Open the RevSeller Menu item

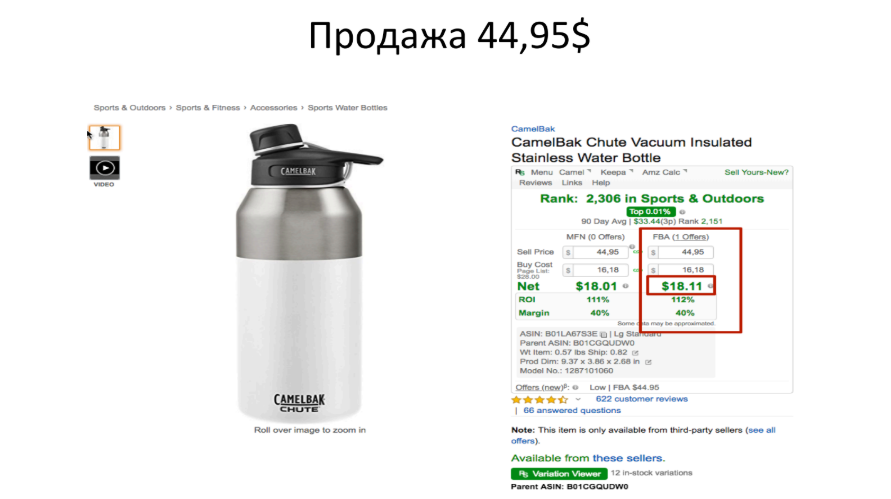point(542,172)
